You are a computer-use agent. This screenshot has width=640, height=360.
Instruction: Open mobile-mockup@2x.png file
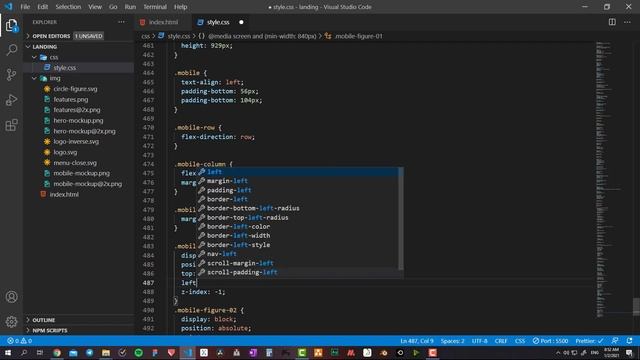coord(87,184)
